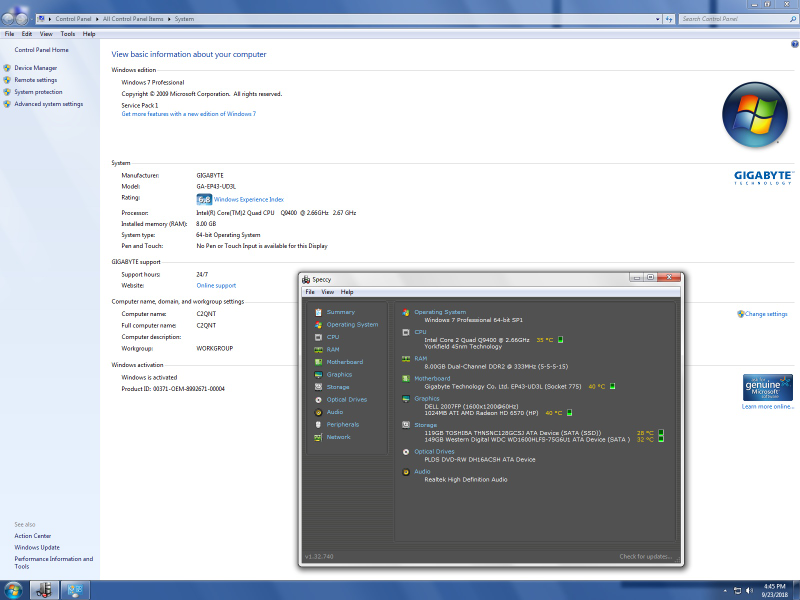Select Optical Drives icon in Speccy sidebar

point(318,399)
